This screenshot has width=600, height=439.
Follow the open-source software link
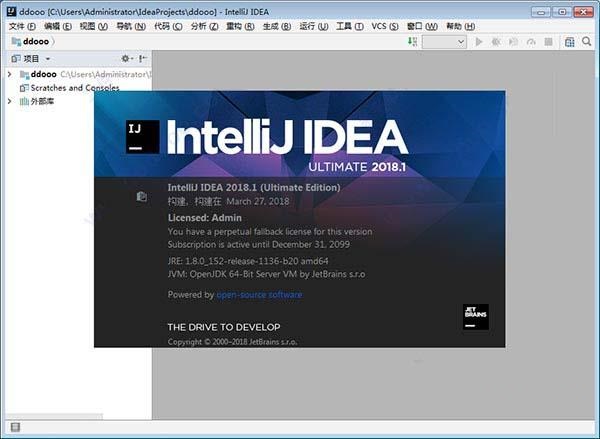[259, 294]
